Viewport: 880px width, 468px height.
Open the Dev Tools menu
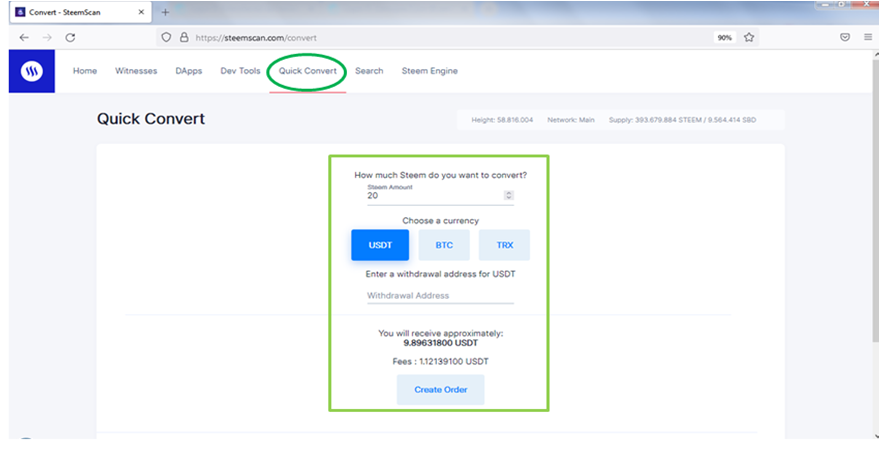[240, 71]
